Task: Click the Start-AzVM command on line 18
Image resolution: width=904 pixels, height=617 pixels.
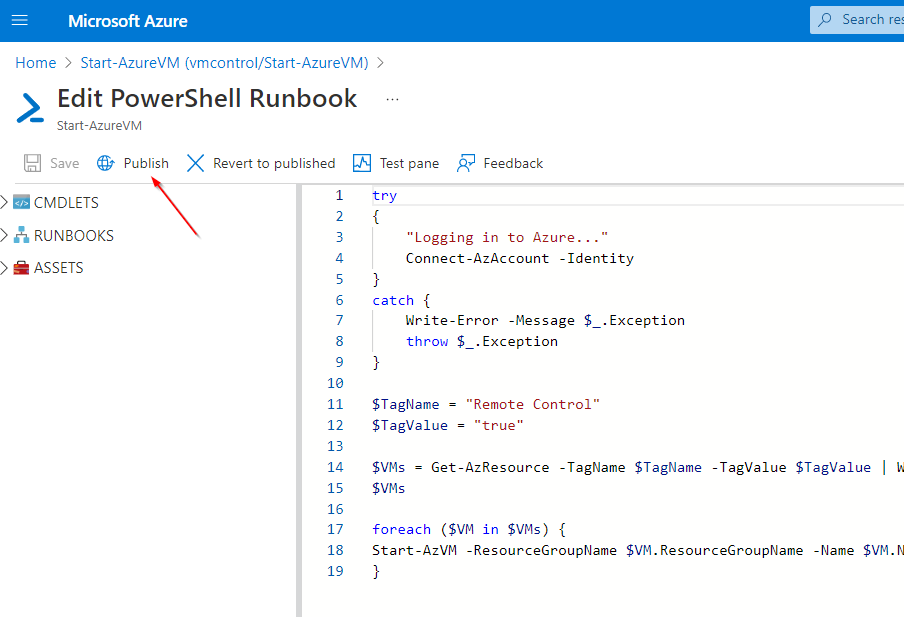Action: [x=415, y=551]
